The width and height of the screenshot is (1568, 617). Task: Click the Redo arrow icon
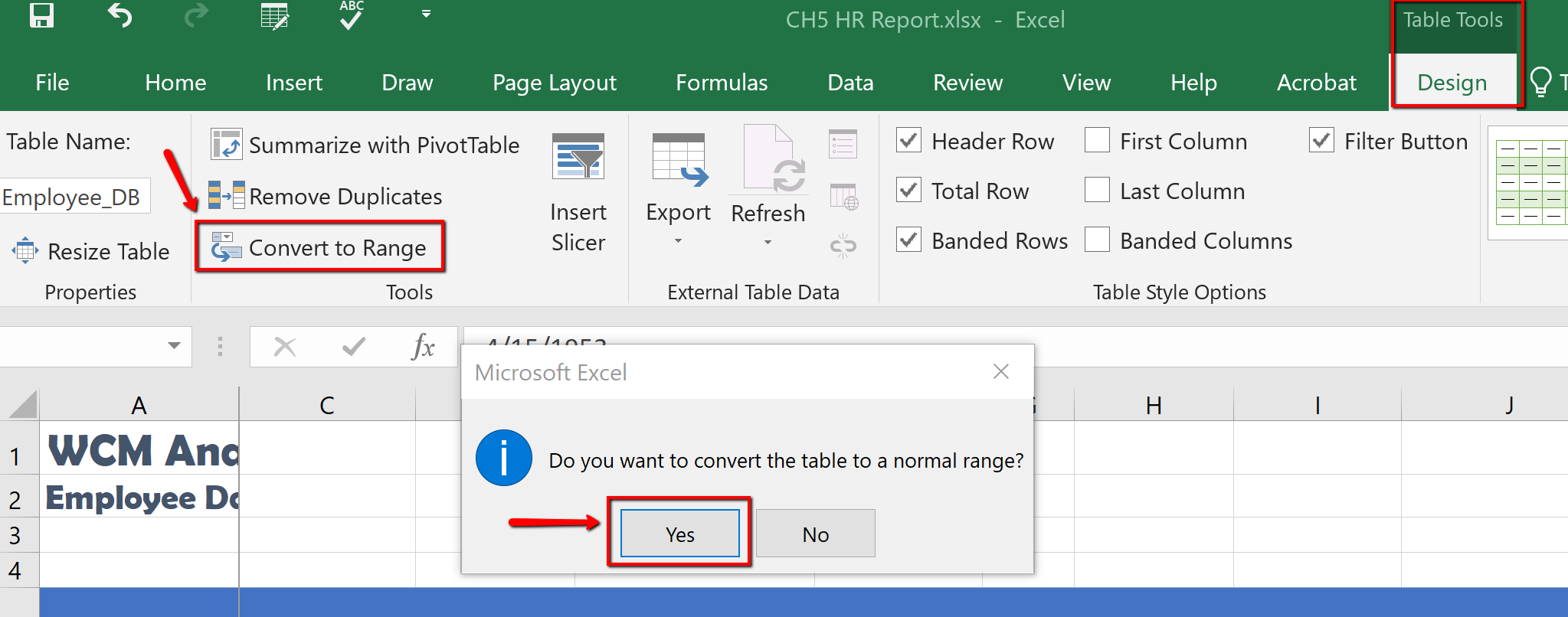[x=196, y=15]
